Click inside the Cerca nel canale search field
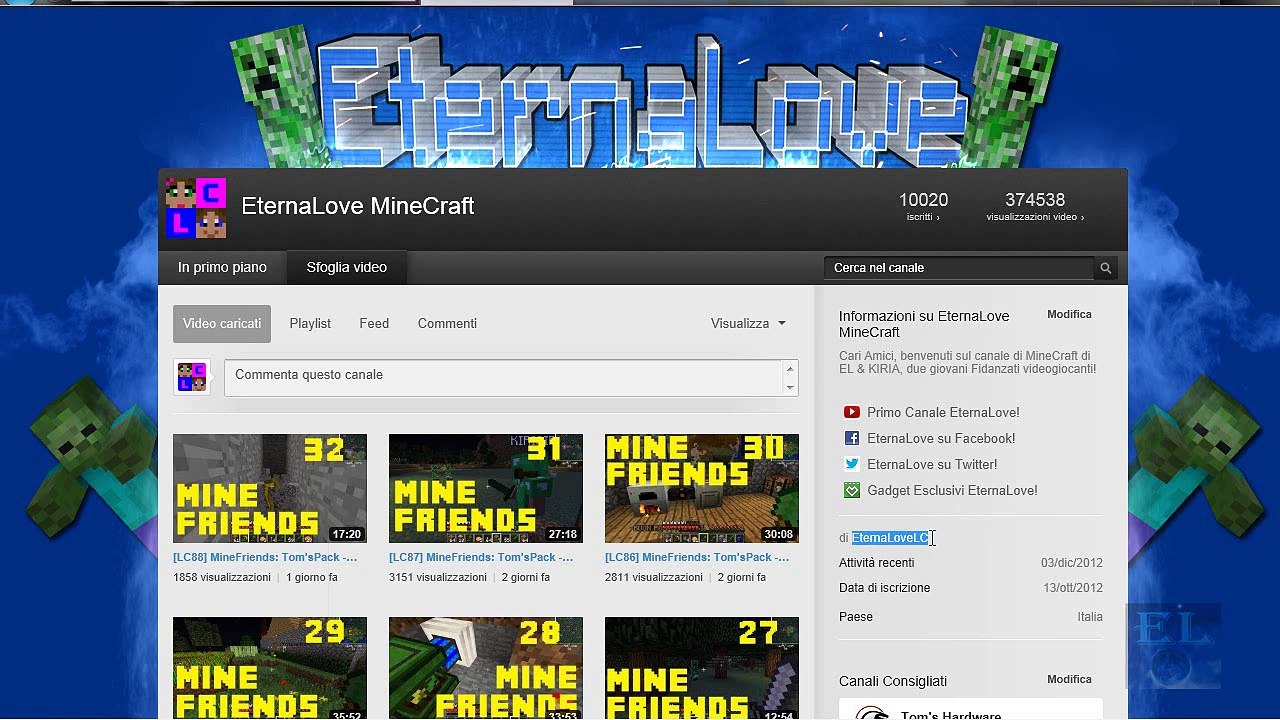 pyautogui.click(x=960, y=268)
